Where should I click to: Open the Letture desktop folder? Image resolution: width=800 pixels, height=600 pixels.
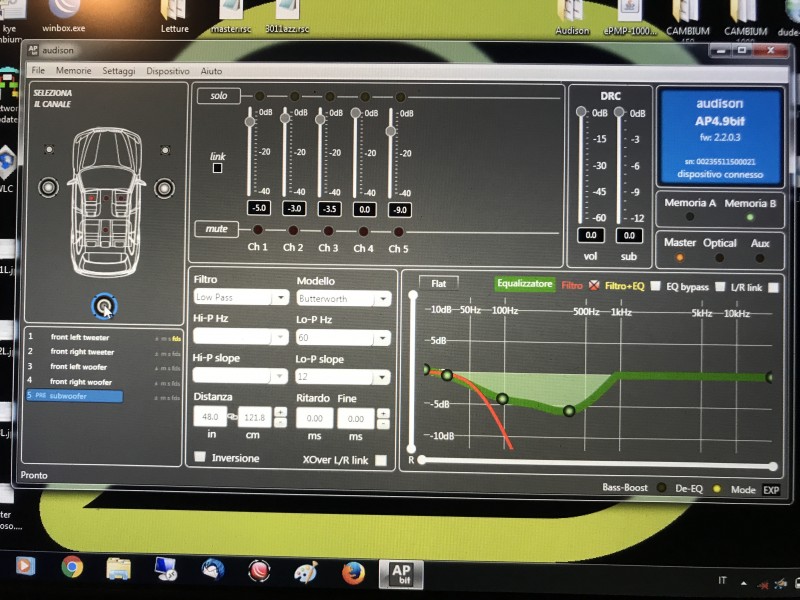coord(174,17)
